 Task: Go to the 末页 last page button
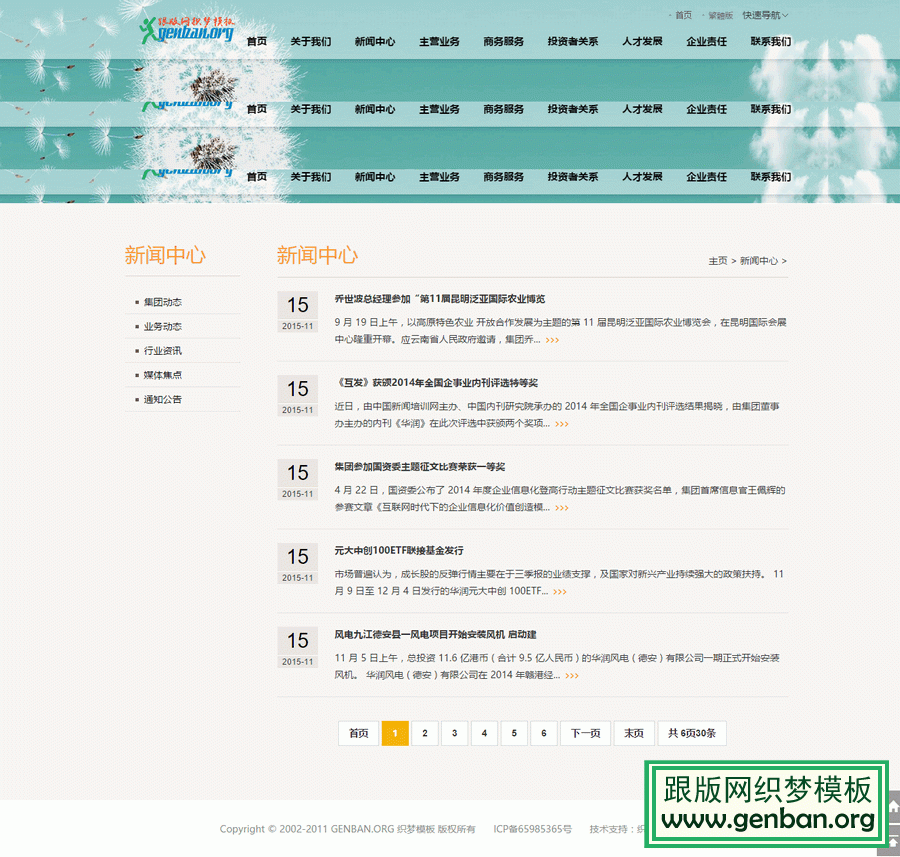point(634,733)
